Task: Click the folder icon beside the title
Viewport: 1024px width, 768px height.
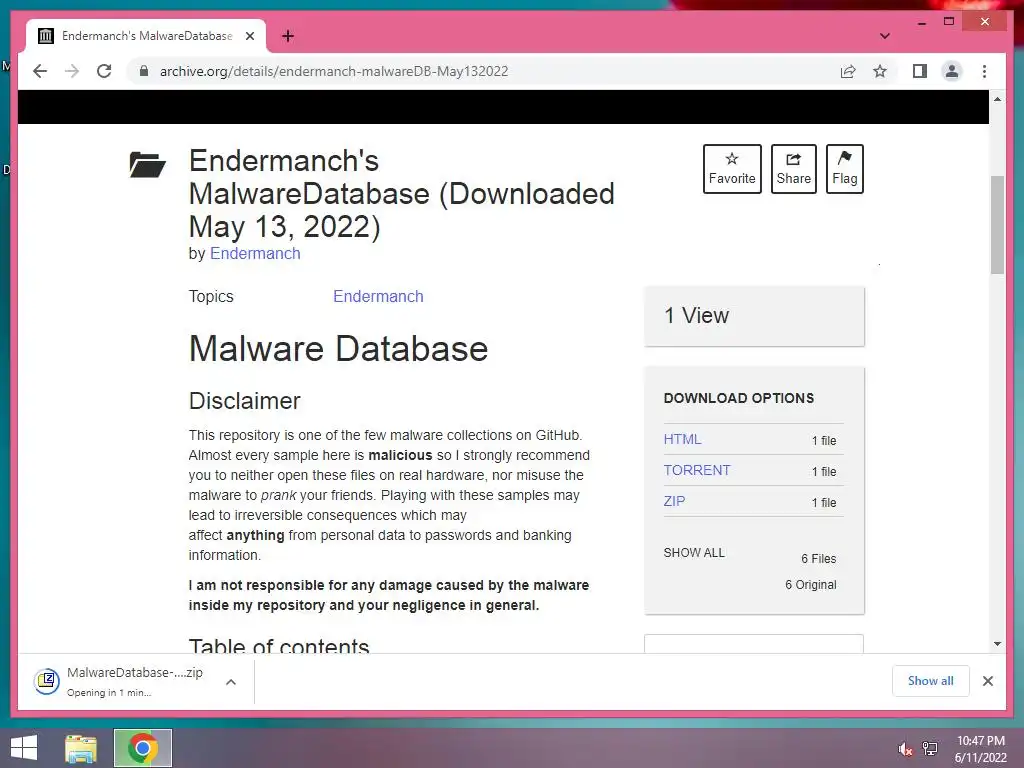Action: pos(147,165)
